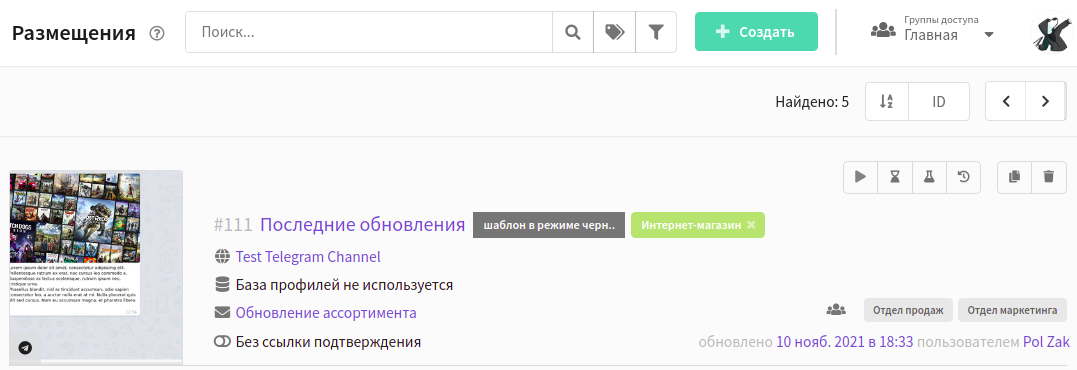Viewport: 1077px width, 370px height.
Task: Go to next page arrow
Action: point(1045,102)
